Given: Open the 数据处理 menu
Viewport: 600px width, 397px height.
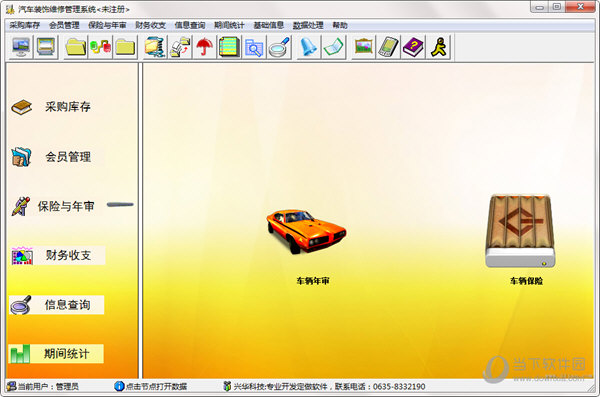Looking at the screenshot, I should coord(308,25).
